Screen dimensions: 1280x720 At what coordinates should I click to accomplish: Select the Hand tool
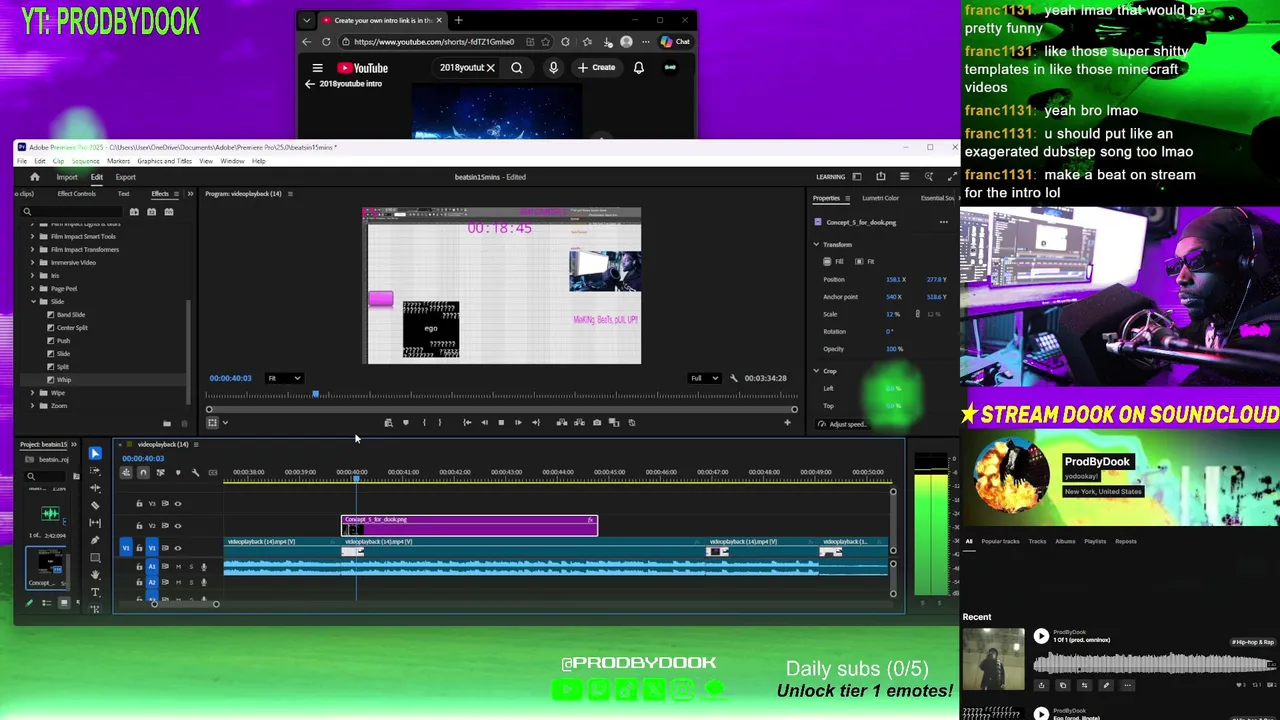point(95,574)
